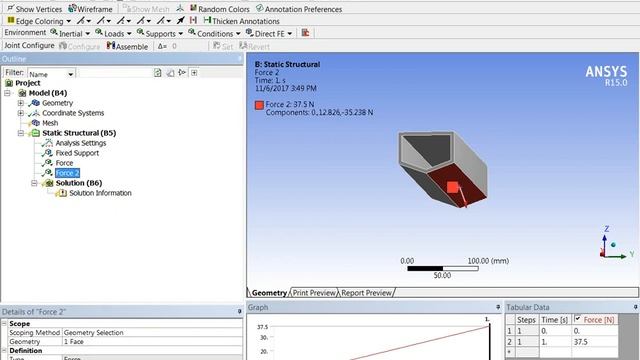640x360 pixels.
Task: Click the triad icon beside Show Mesh
Action: [x=180, y=8]
